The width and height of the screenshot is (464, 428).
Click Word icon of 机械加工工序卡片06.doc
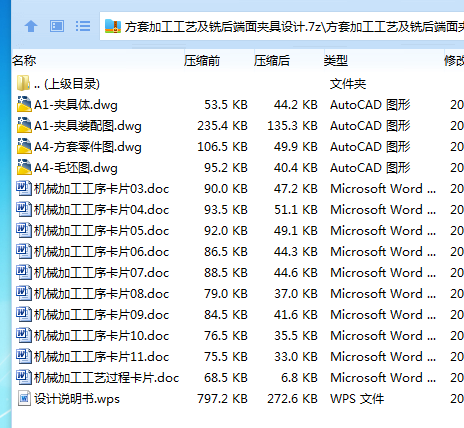[24, 251]
